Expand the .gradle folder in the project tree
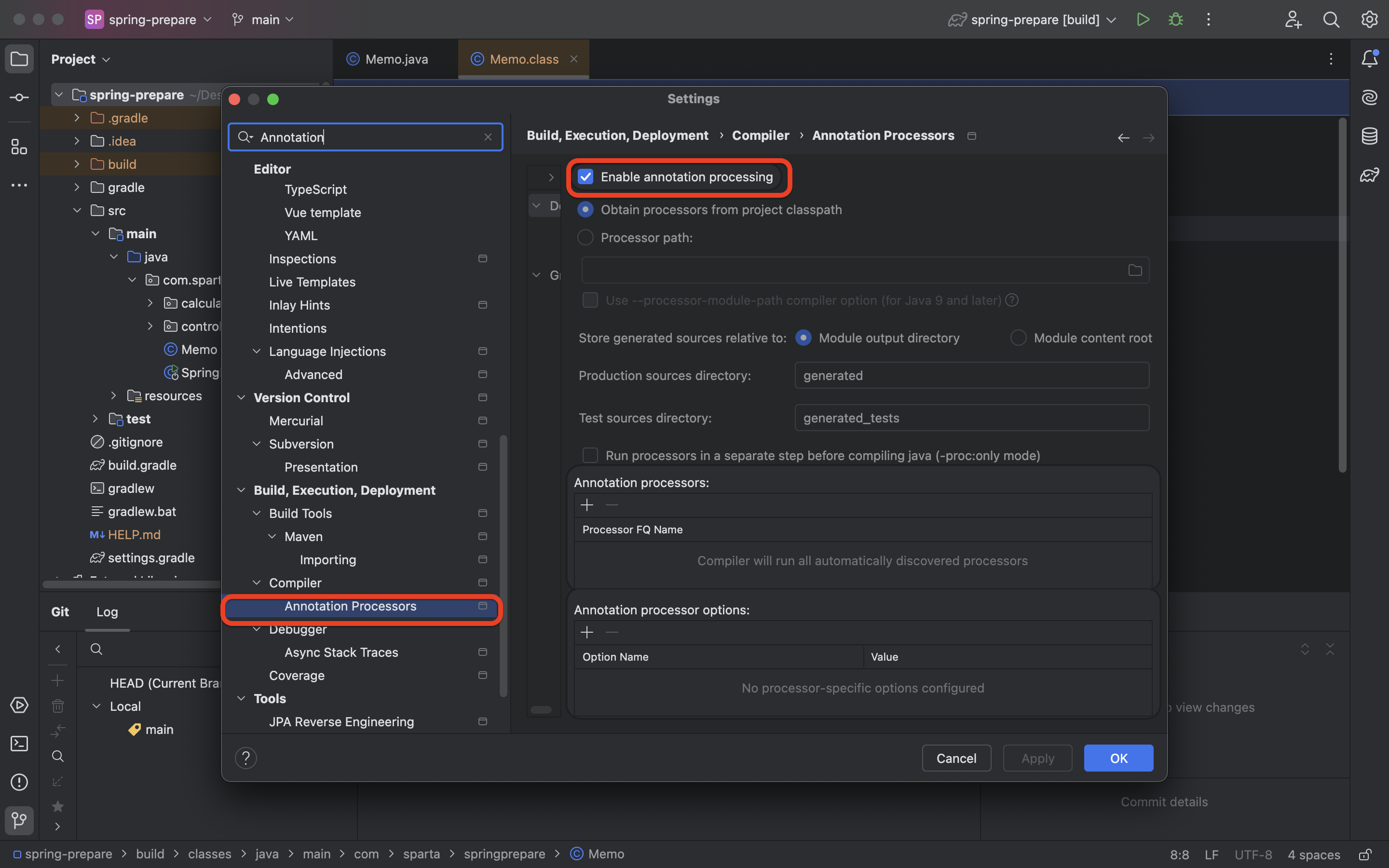This screenshot has height=868, width=1389. tap(77, 118)
